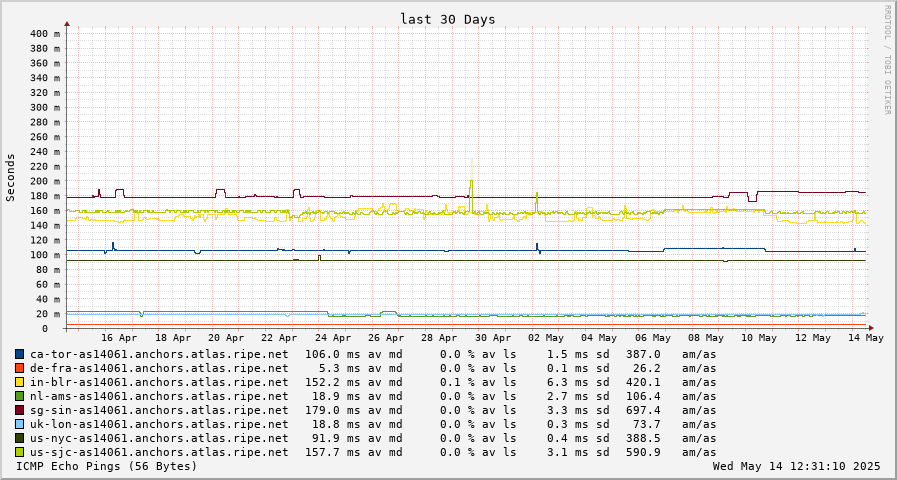Click the 'Seconds' y-axis label
Viewport: 897px width, 480px height.
pos(10,177)
